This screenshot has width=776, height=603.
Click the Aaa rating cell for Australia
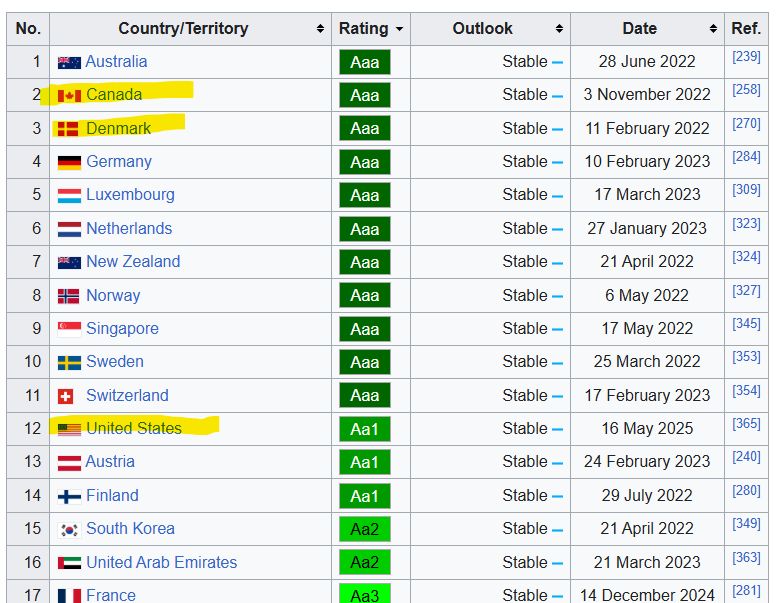[x=365, y=62]
